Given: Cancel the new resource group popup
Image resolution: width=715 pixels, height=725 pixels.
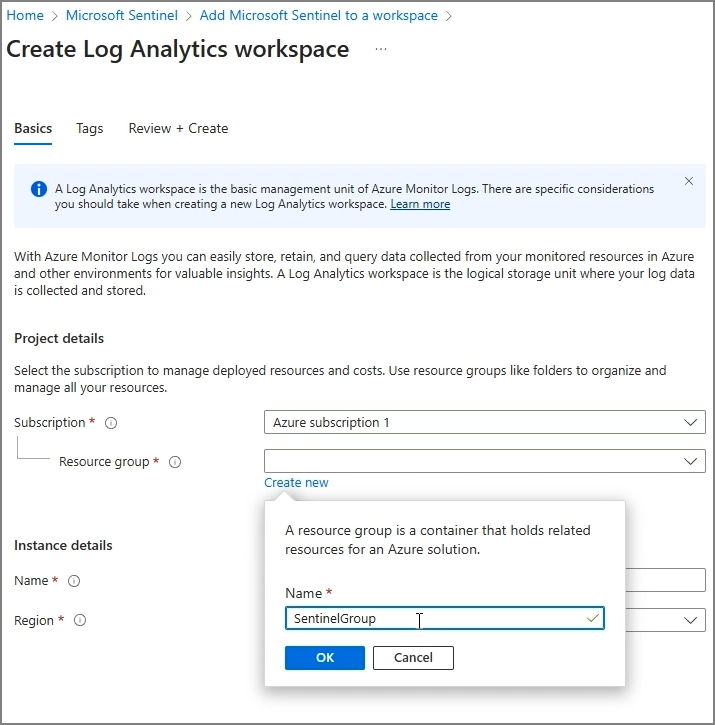Looking at the screenshot, I should 413,657.
